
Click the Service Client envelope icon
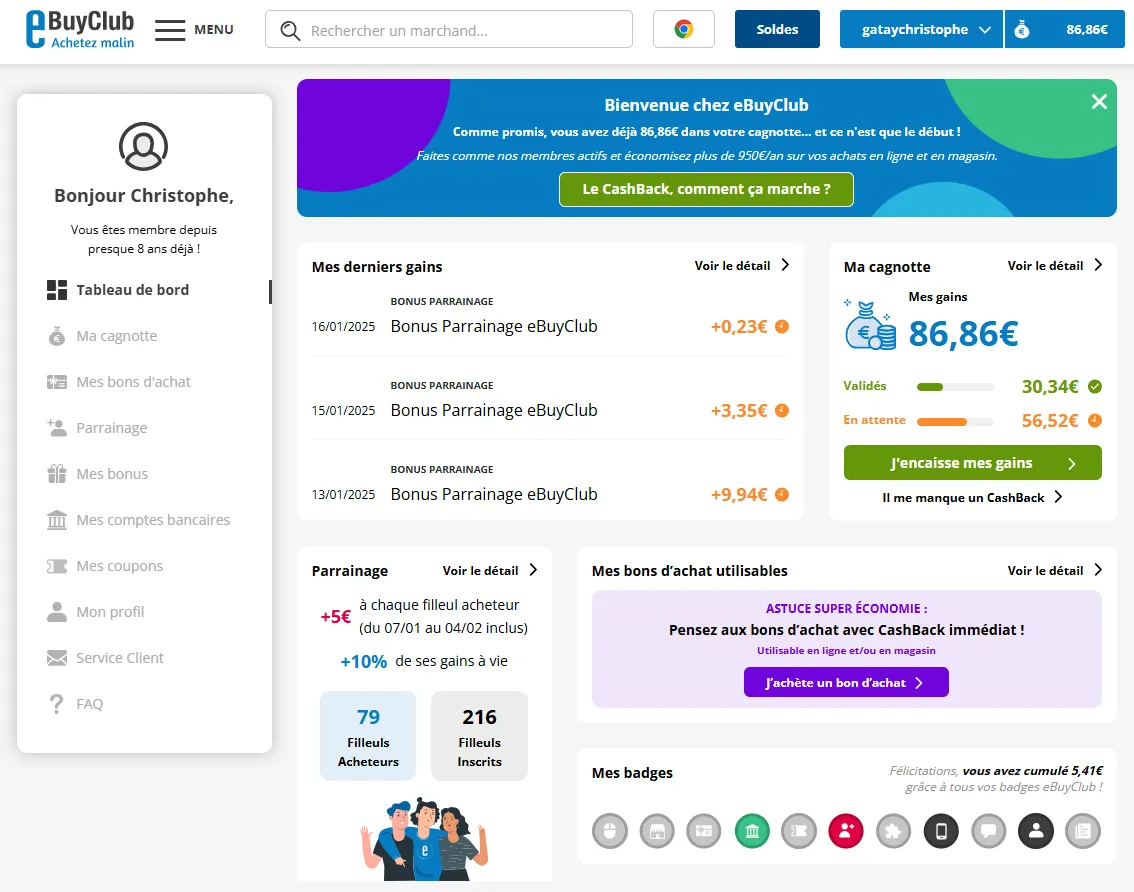pyautogui.click(x=56, y=658)
